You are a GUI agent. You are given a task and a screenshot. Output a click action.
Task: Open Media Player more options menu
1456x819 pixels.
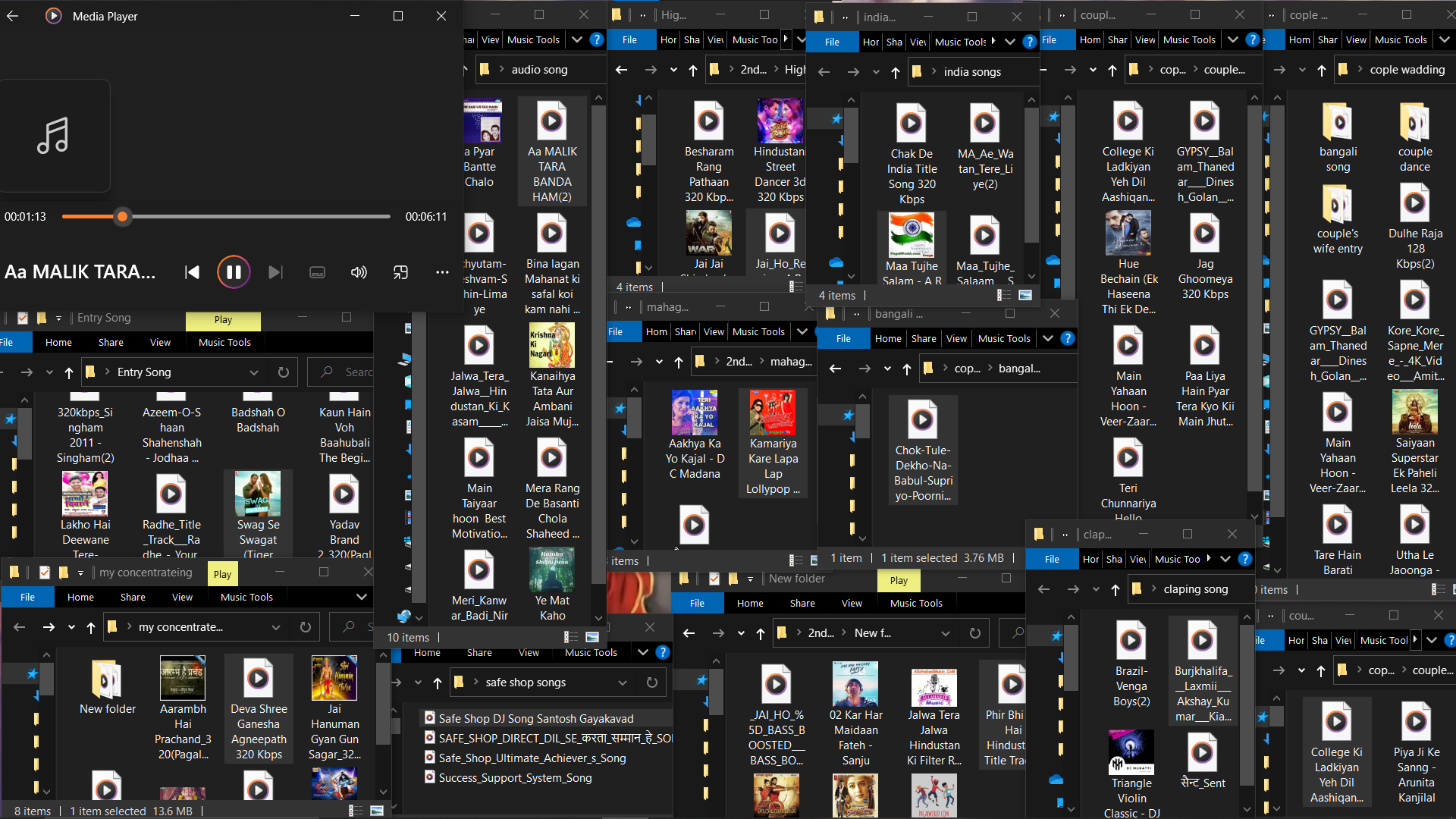click(442, 272)
